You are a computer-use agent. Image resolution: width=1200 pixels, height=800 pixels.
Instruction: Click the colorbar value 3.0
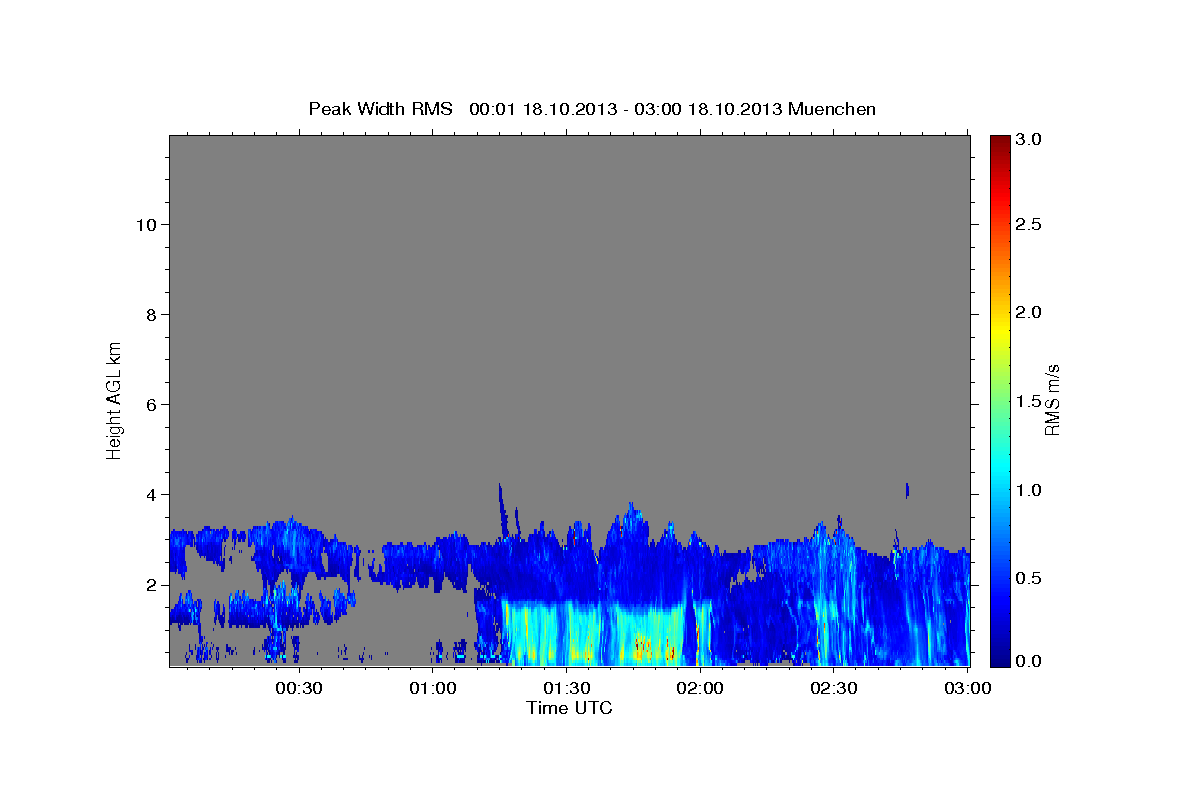click(x=1030, y=140)
